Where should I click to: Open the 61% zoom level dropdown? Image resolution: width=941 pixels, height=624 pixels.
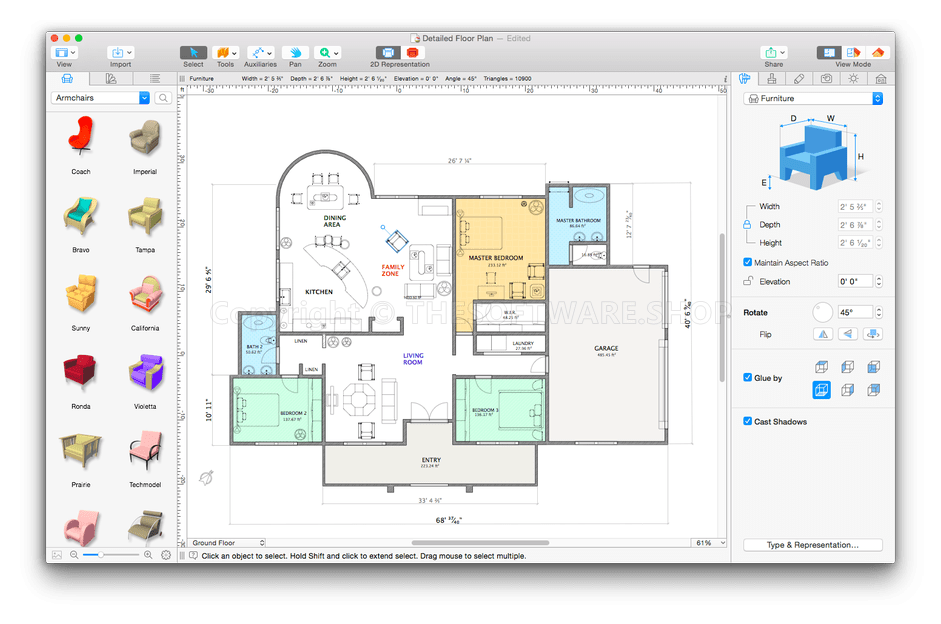coord(710,542)
